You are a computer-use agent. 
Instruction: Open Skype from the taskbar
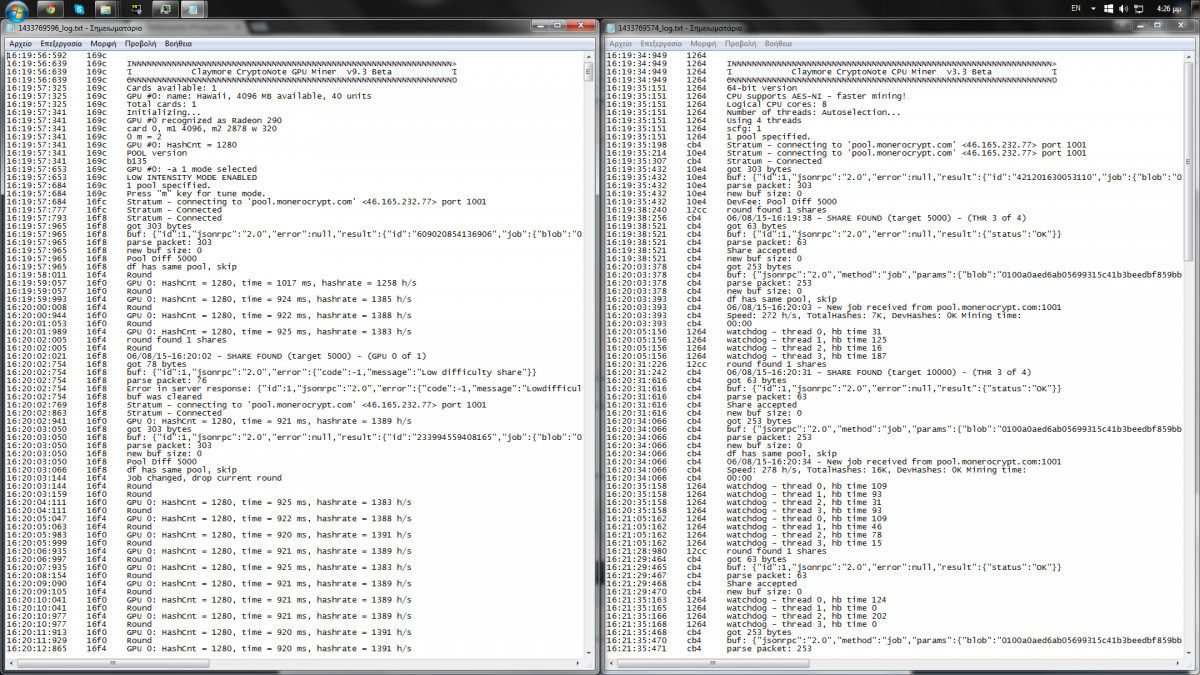[x=78, y=8]
